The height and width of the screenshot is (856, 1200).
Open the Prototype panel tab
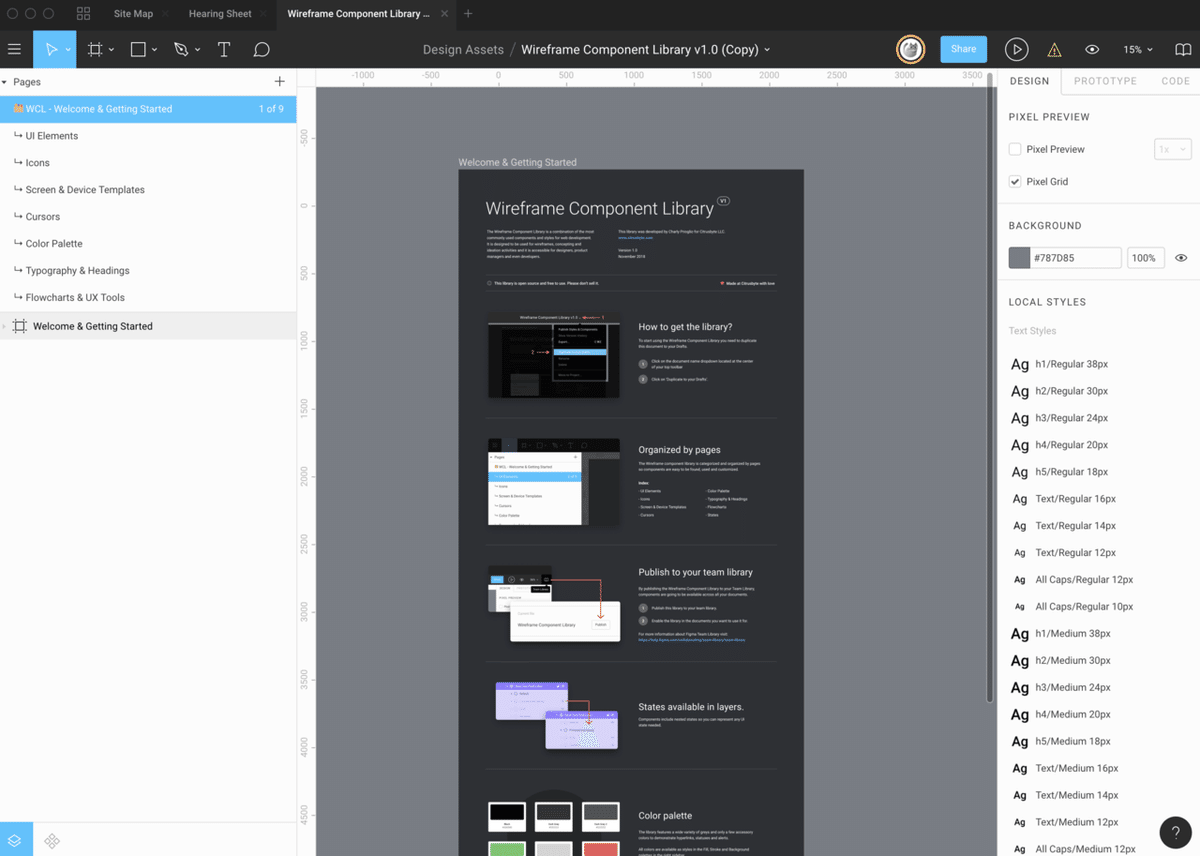1105,81
